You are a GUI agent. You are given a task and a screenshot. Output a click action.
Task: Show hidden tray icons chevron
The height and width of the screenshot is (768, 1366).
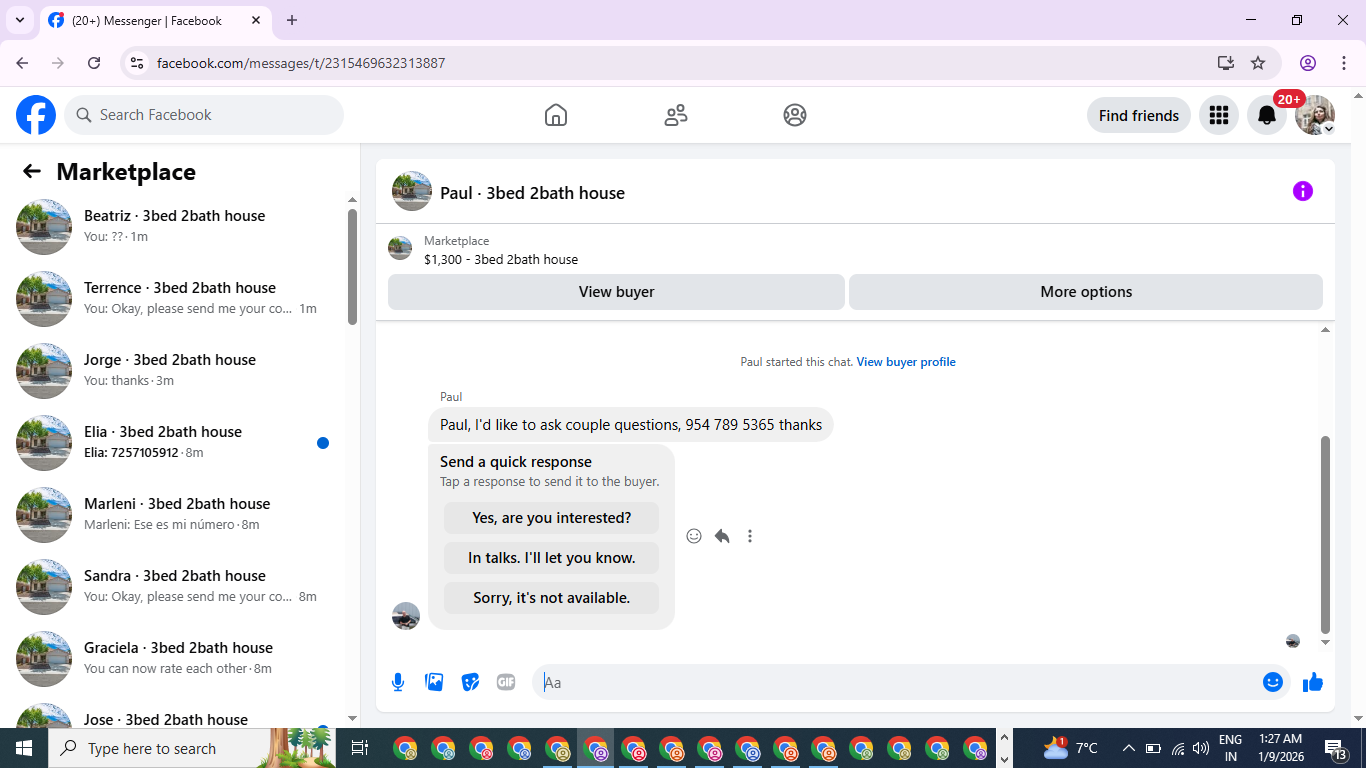1128,748
